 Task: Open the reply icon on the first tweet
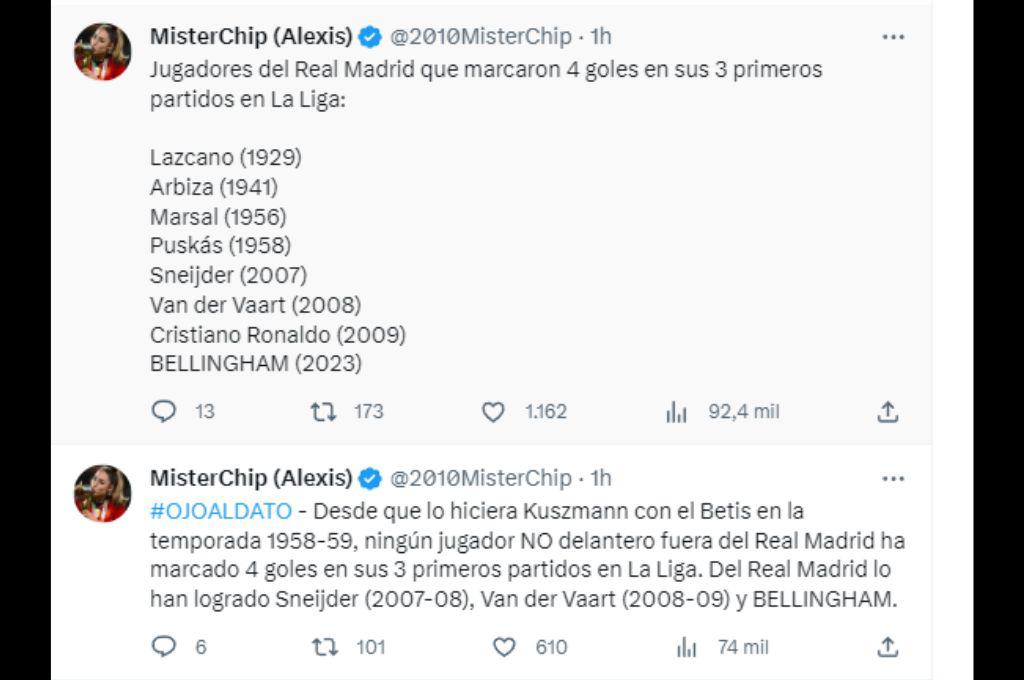click(x=163, y=411)
